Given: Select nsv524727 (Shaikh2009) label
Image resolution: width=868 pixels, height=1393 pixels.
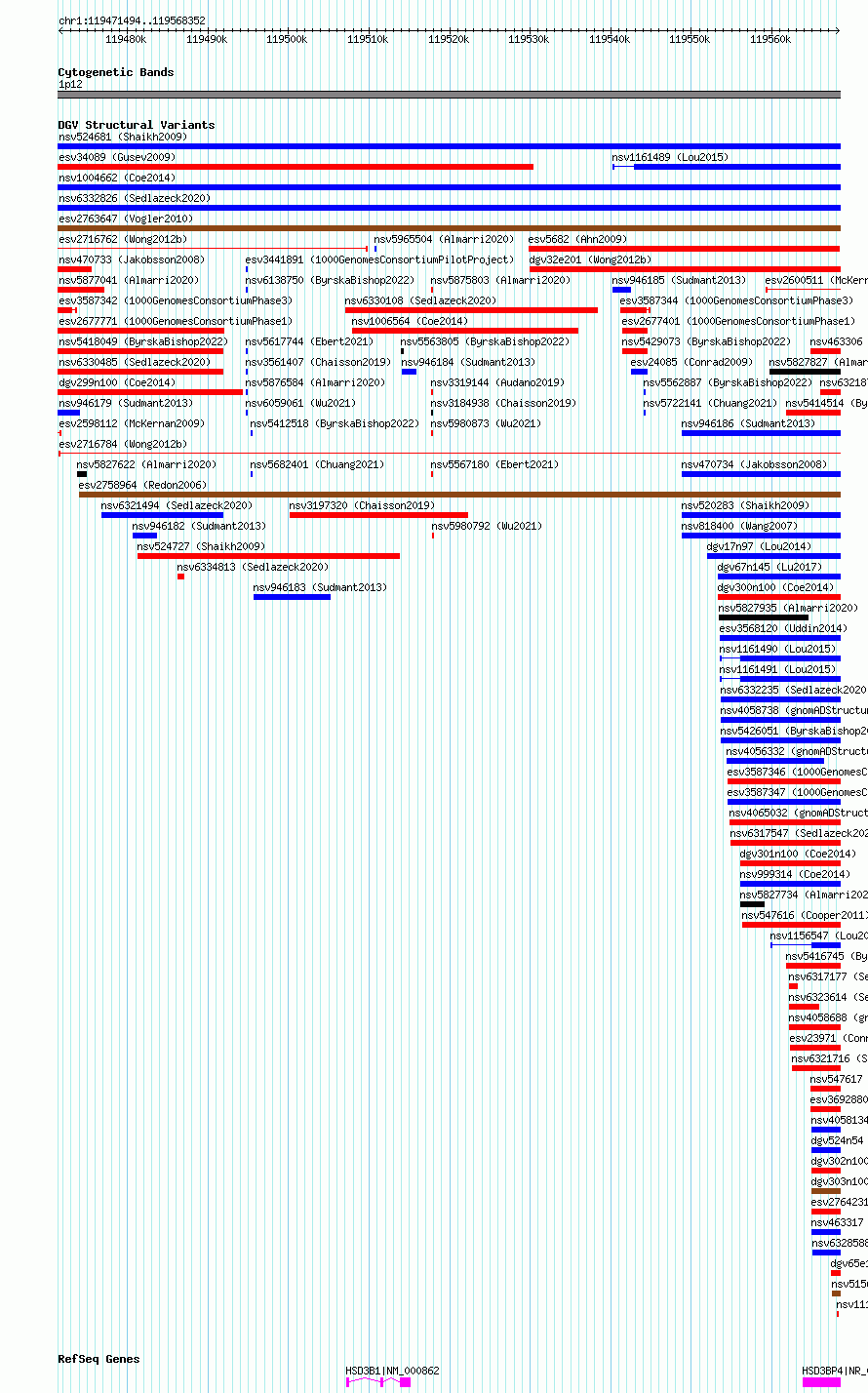Looking at the screenshot, I should click(x=201, y=546).
